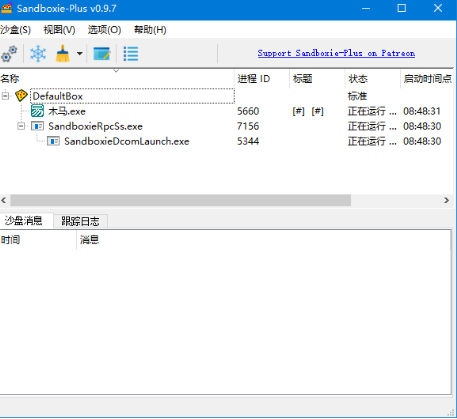Click the blue list toolbar icon

[x=131, y=54]
